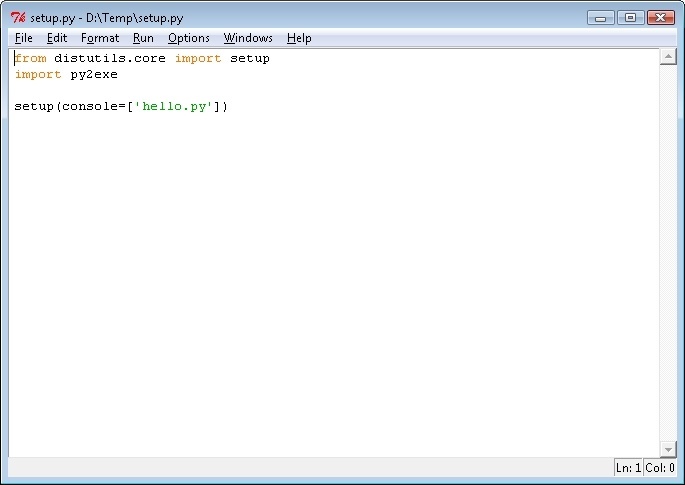
Task: Open the Edit menu
Action: click(57, 38)
